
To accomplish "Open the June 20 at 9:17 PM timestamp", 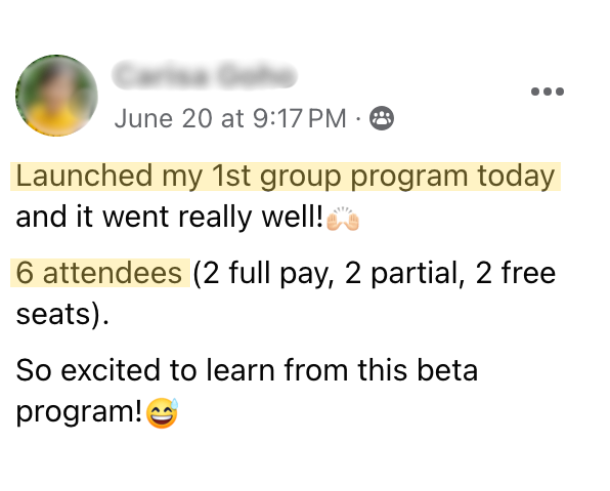I will (x=229, y=120).
